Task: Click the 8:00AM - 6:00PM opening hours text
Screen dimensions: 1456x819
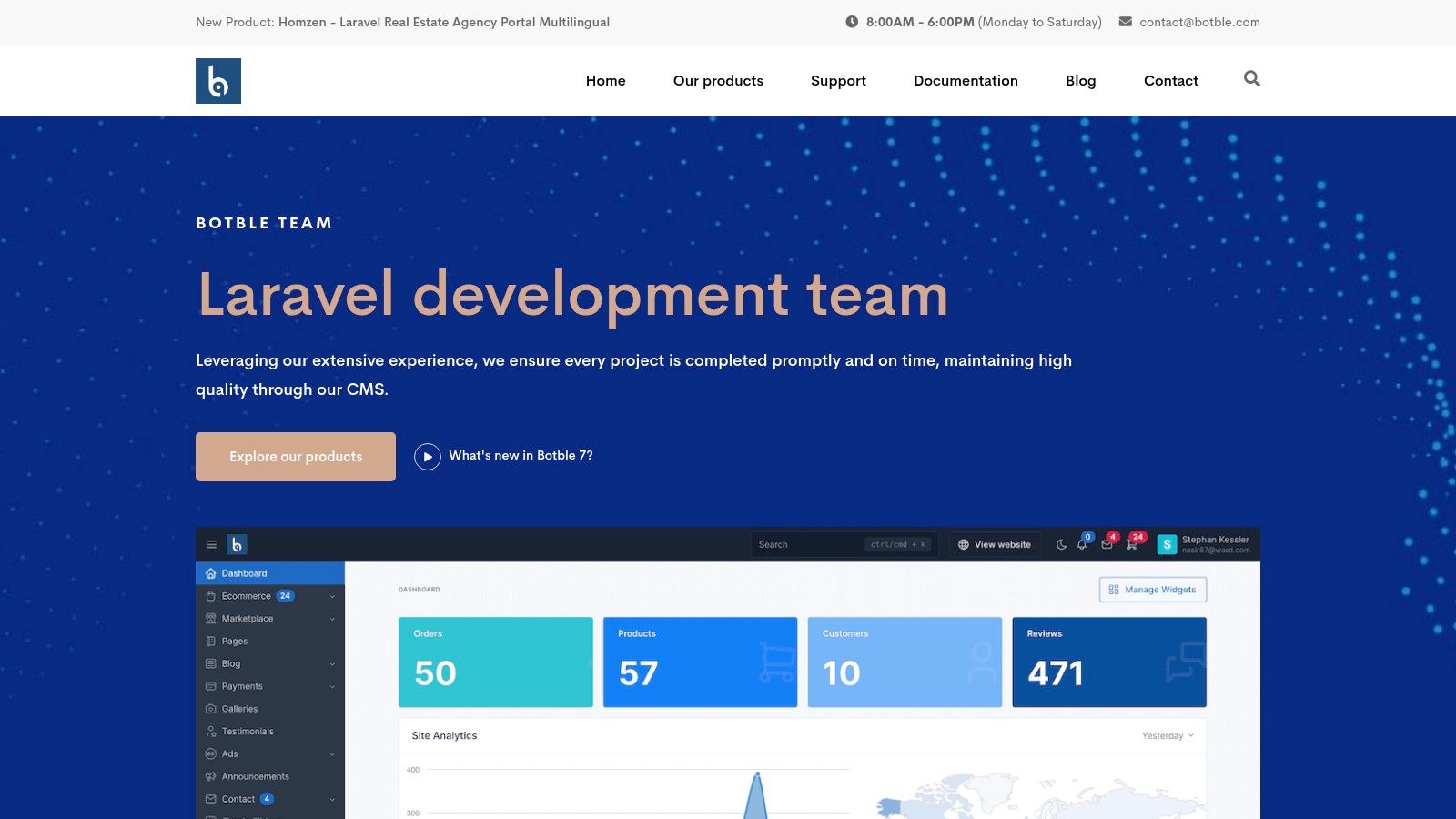Action: pos(920,22)
